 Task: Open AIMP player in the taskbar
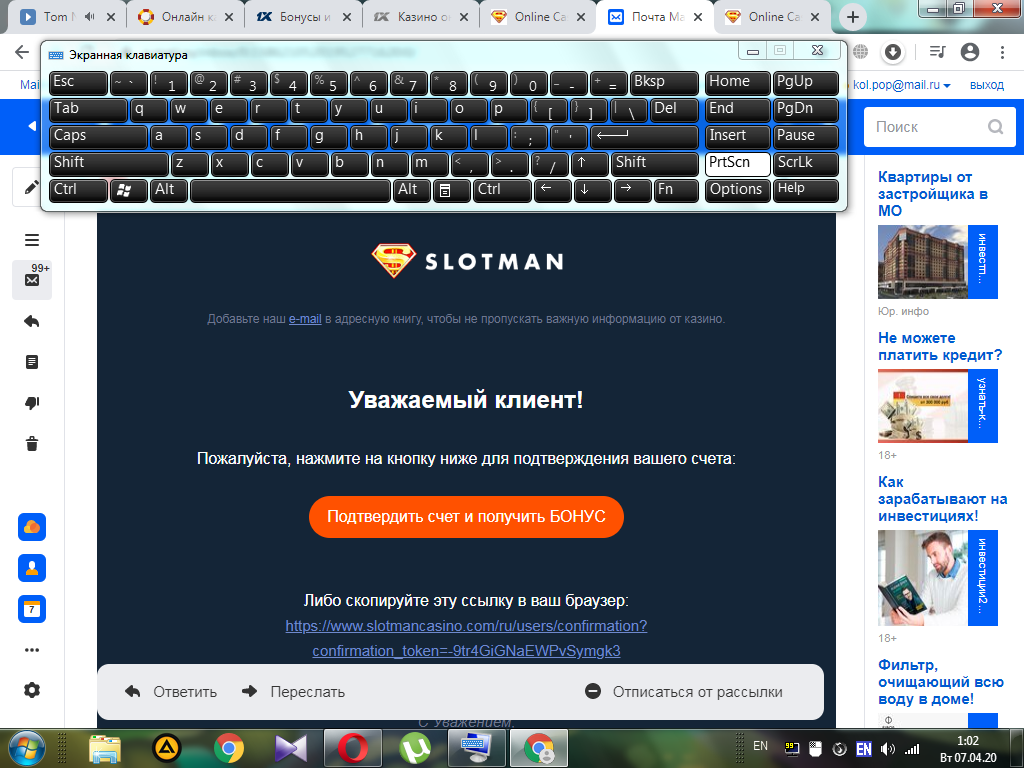[167, 748]
